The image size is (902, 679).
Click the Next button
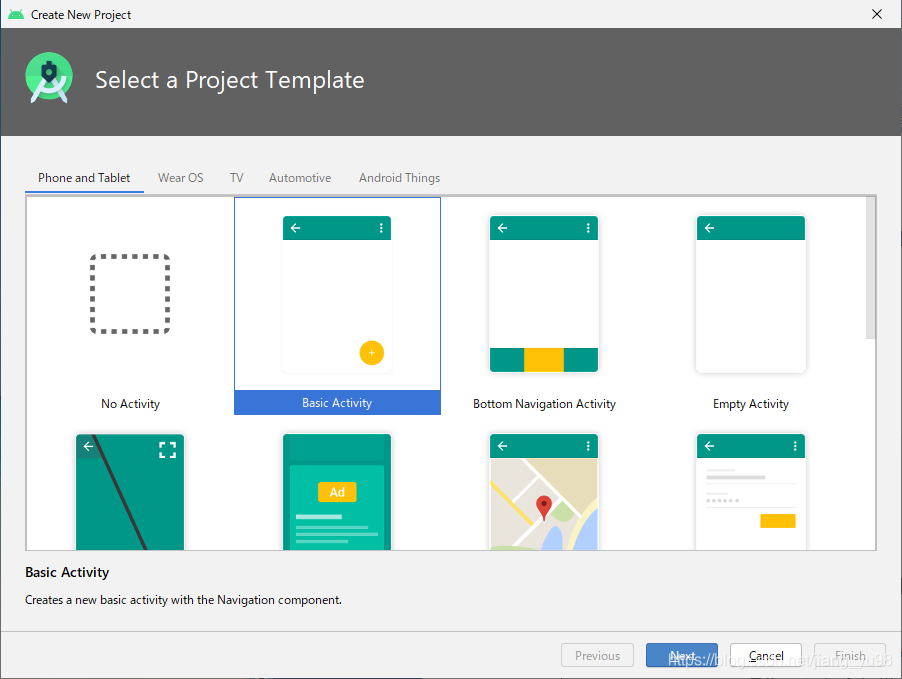click(682, 655)
